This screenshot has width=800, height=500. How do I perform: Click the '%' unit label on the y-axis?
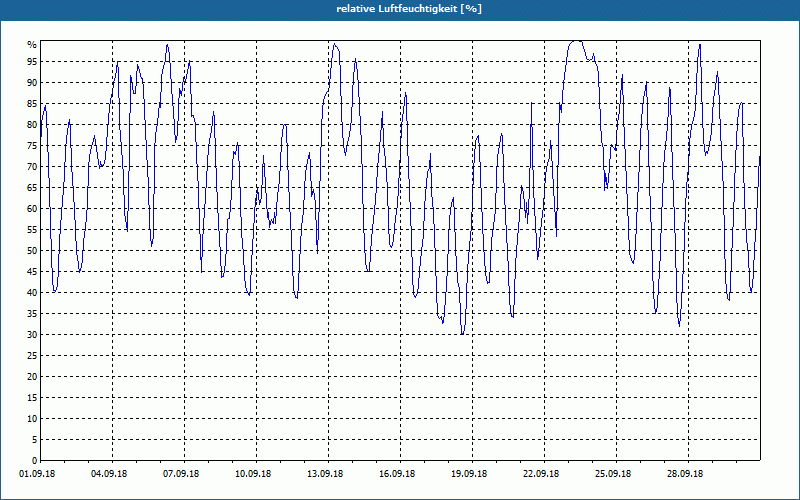32,45
